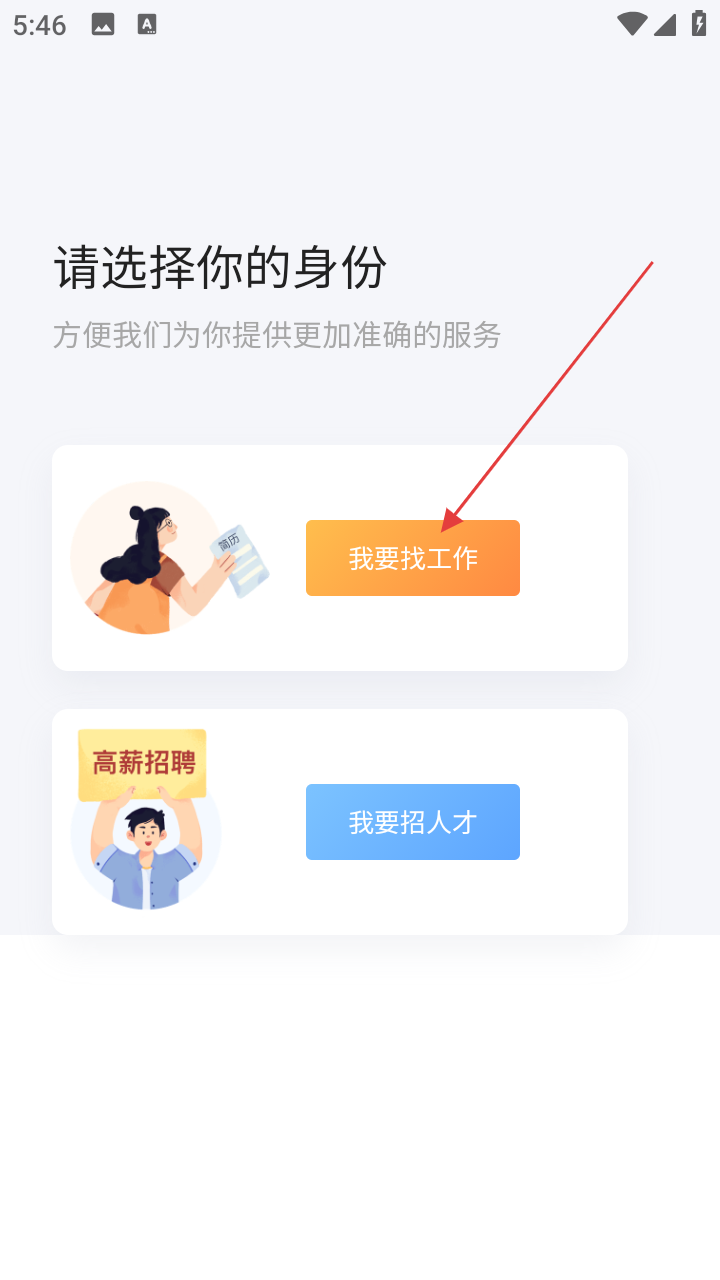Tap the picture notification icon in status bar
The image size is (720, 1280).
[103, 25]
